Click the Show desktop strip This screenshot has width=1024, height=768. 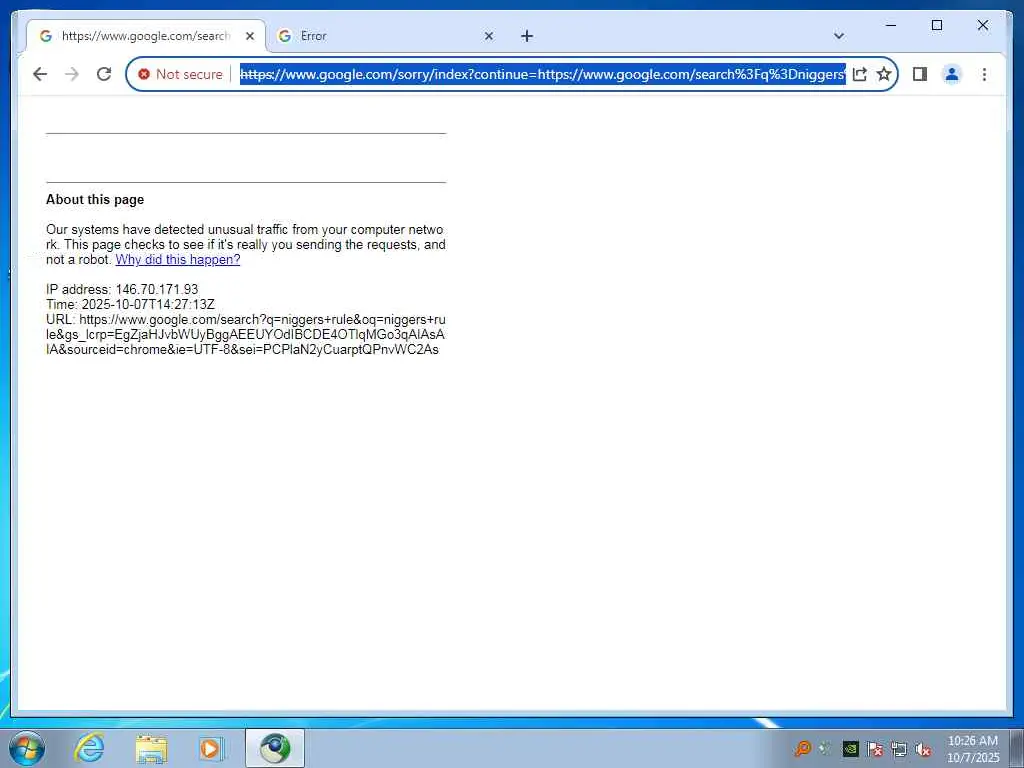1017,748
